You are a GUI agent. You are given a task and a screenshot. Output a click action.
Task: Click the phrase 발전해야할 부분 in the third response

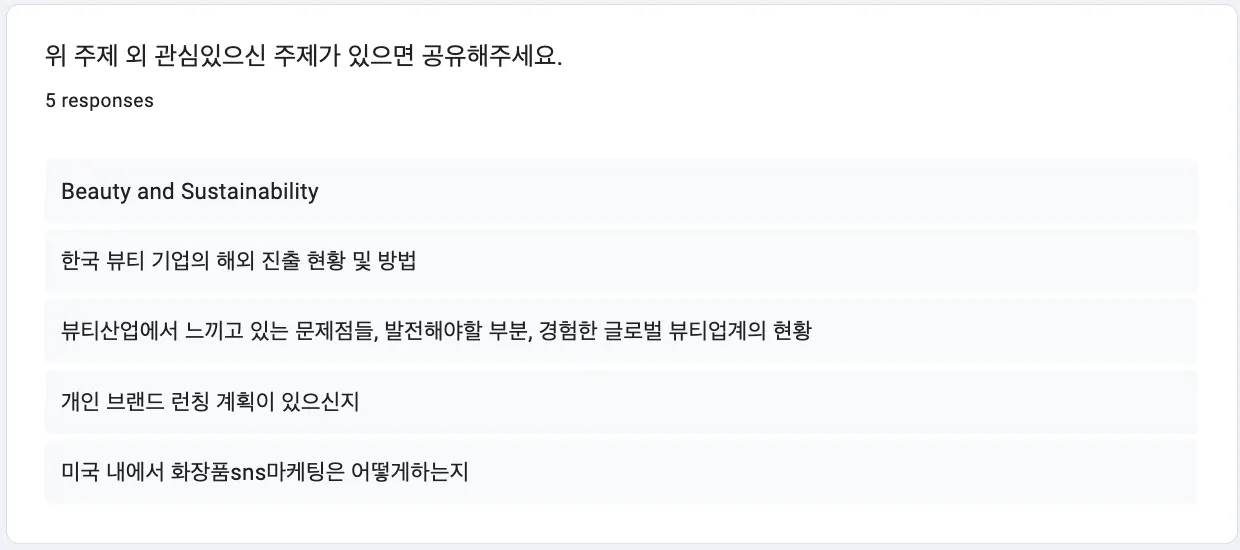coord(455,332)
